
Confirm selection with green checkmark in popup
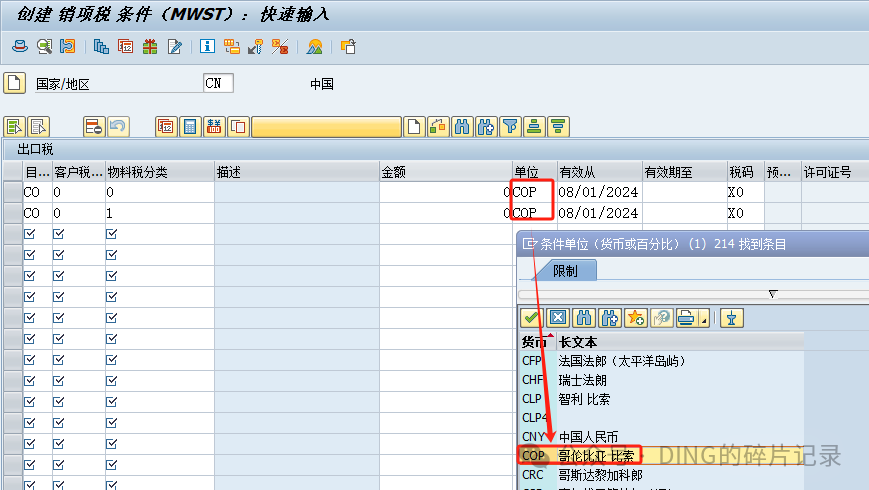click(531, 318)
